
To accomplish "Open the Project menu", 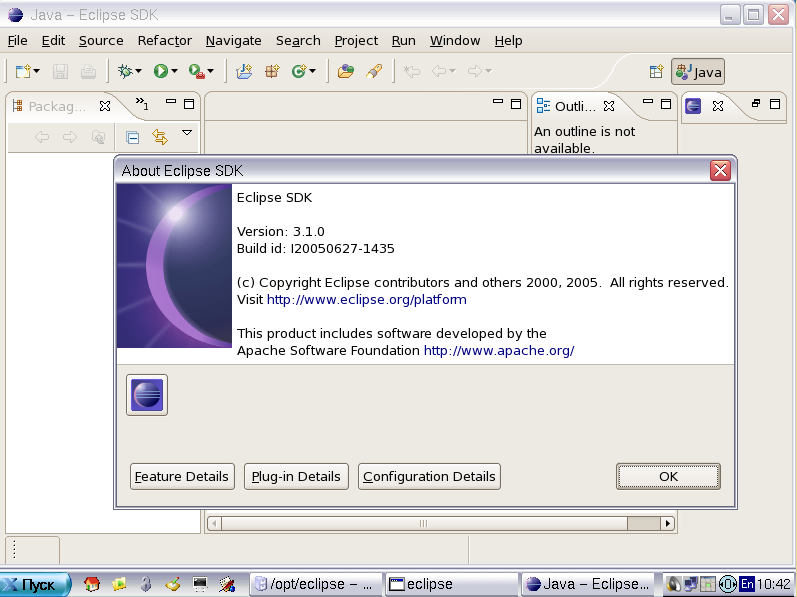I will click(356, 41).
